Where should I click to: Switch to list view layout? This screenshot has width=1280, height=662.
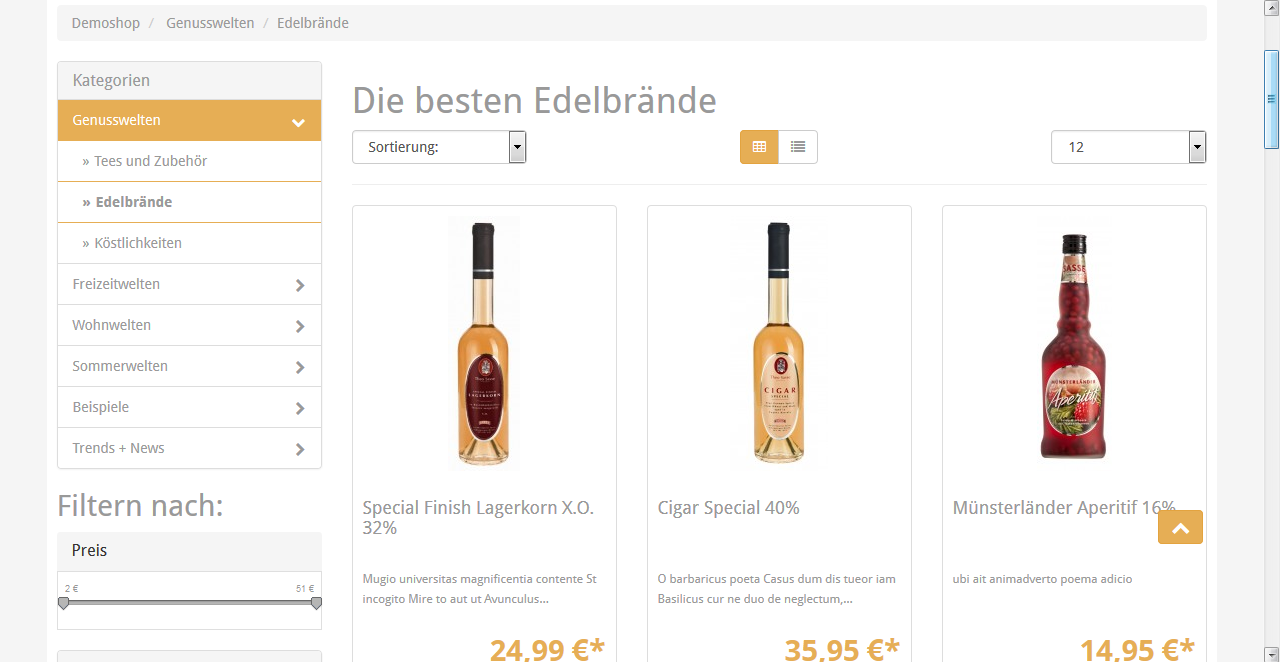coord(798,147)
